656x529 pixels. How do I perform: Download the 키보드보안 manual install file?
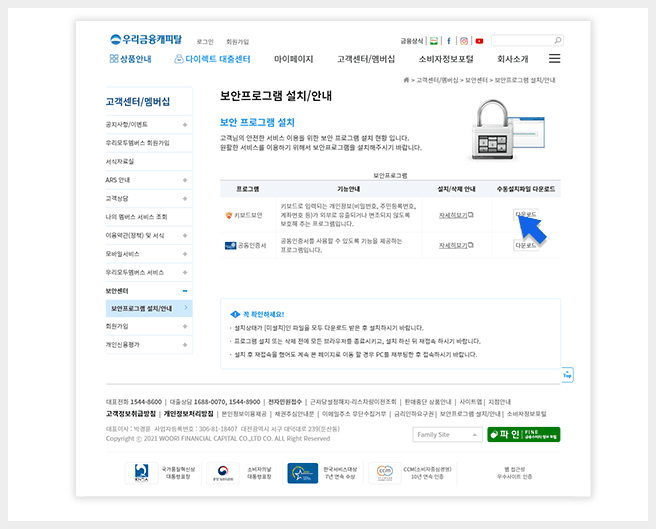click(x=525, y=214)
